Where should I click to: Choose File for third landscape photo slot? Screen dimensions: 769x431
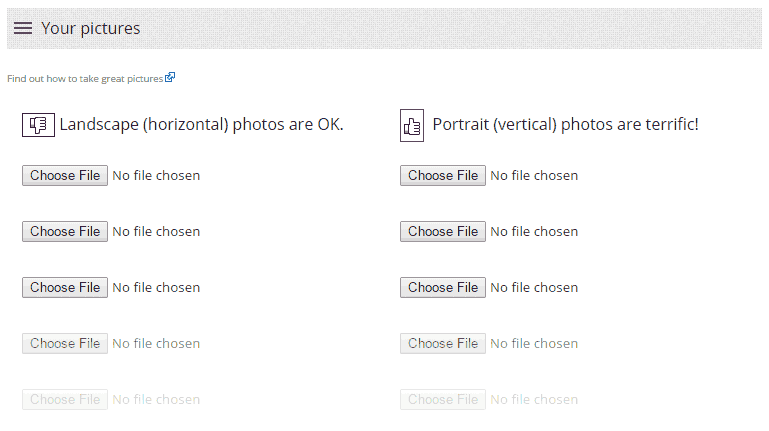65,287
